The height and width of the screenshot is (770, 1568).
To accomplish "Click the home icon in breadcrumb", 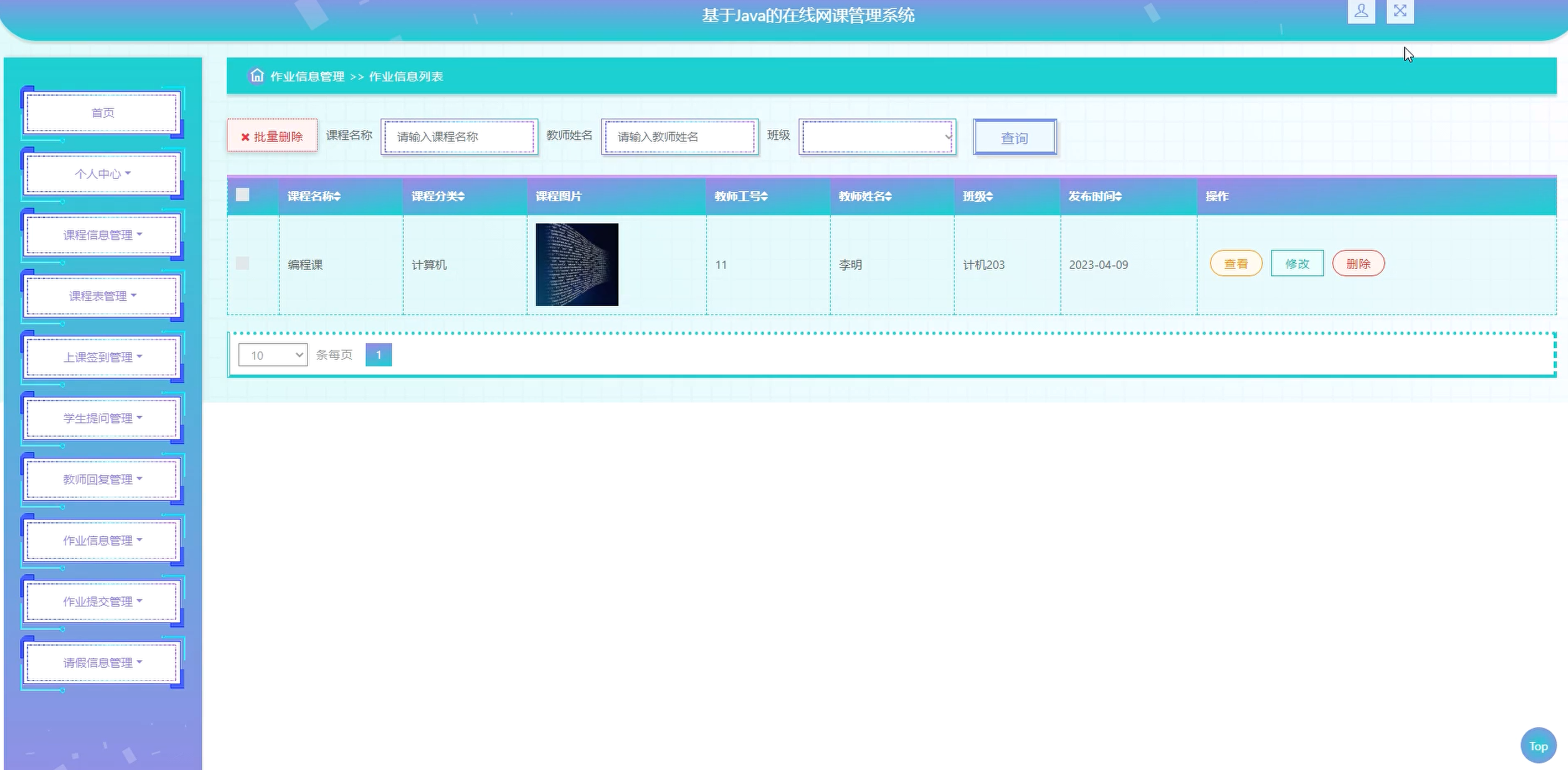I will 257,75.
